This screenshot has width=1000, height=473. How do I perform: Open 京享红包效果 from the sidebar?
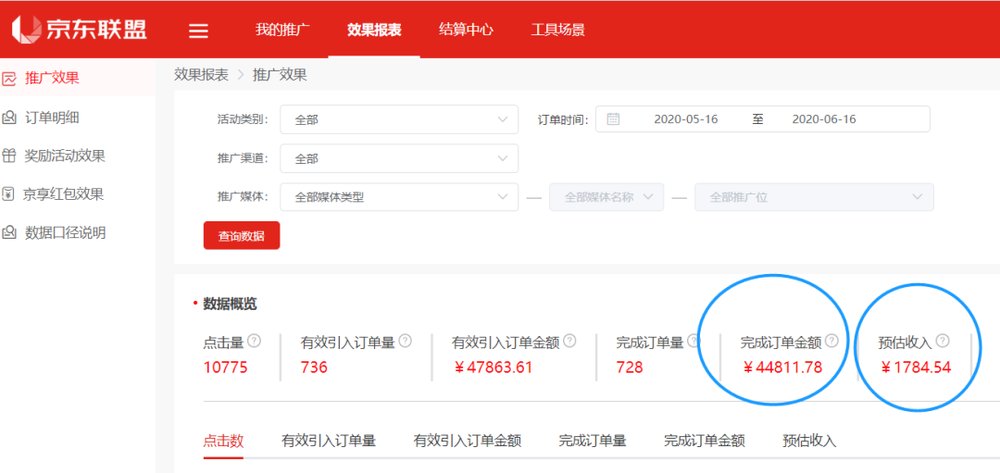pos(64,194)
